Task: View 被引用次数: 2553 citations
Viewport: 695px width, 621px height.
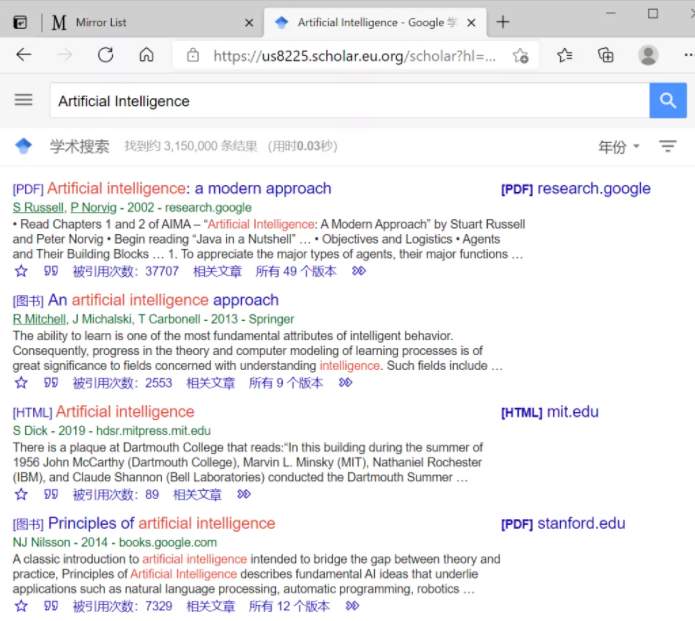Action: (x=122, y=383)
